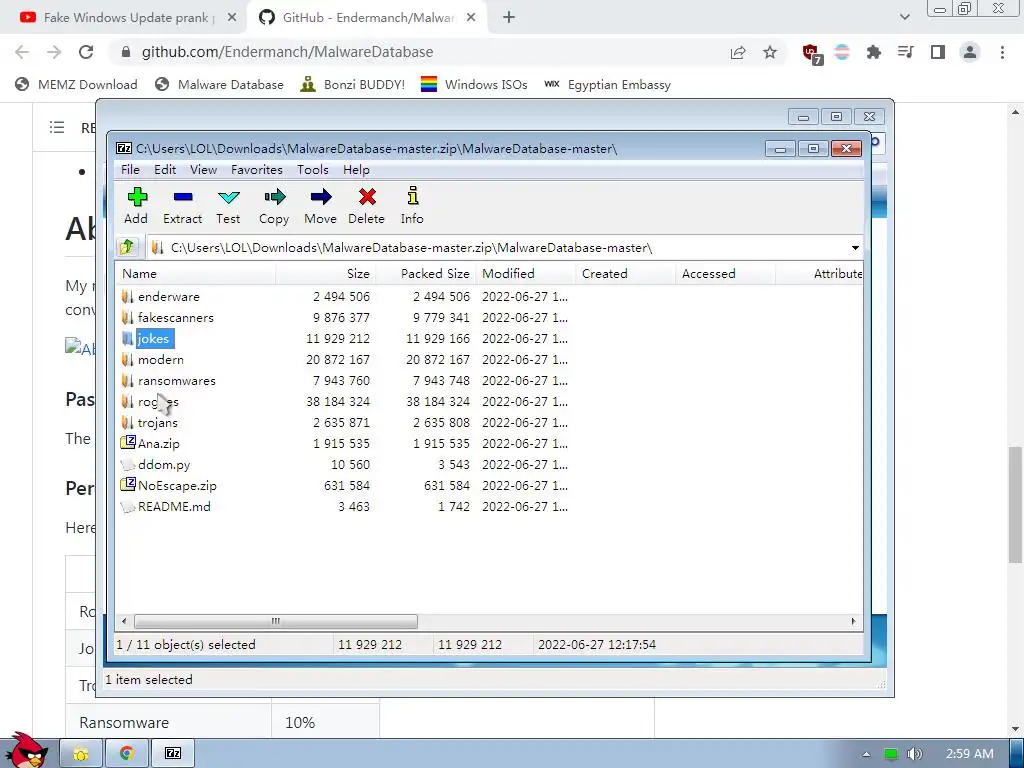Open the Tools menu in 7-Zip

[x=313, y=170]
